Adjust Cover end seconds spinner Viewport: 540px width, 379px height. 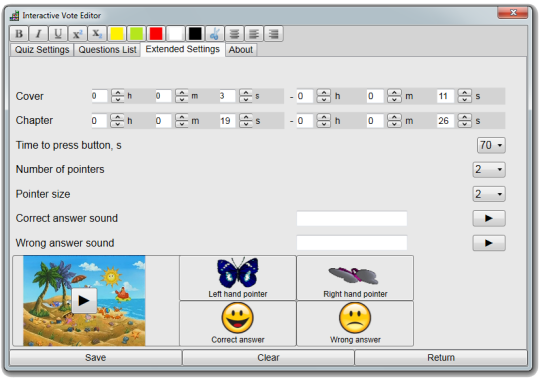point(465,96)
